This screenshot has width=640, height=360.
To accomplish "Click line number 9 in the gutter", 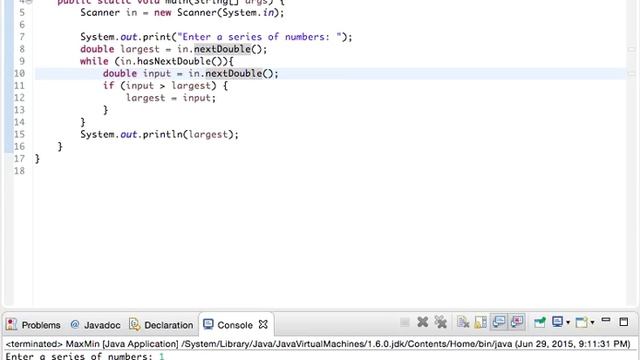I will pos(21,61).
